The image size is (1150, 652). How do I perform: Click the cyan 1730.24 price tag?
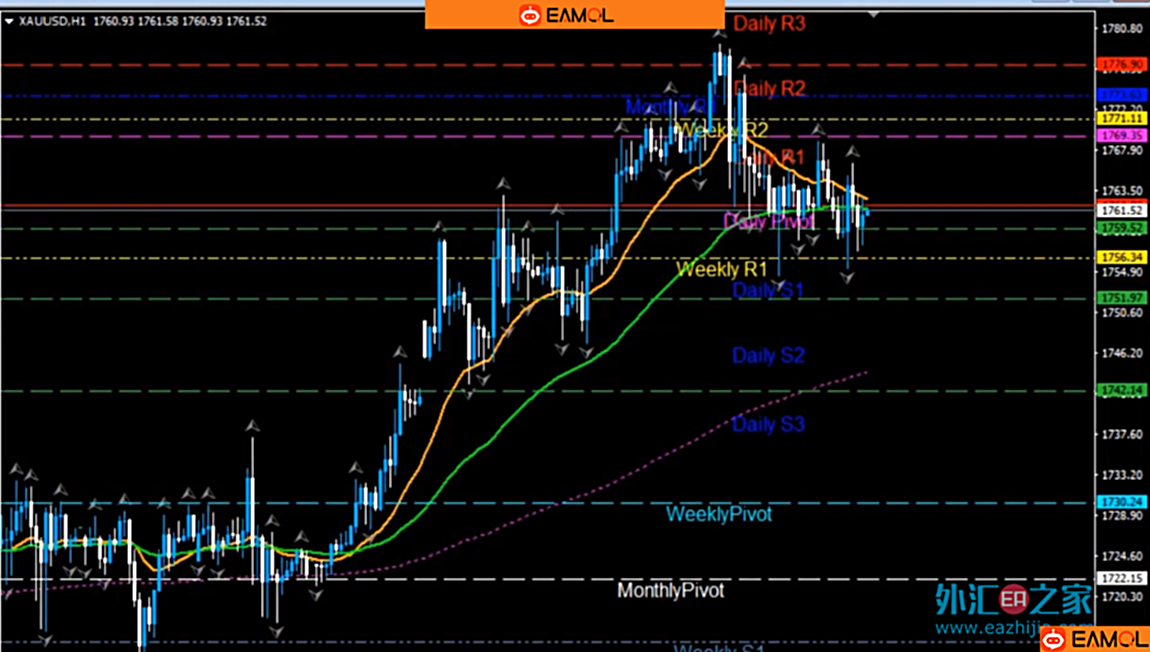pos(1121,502)
